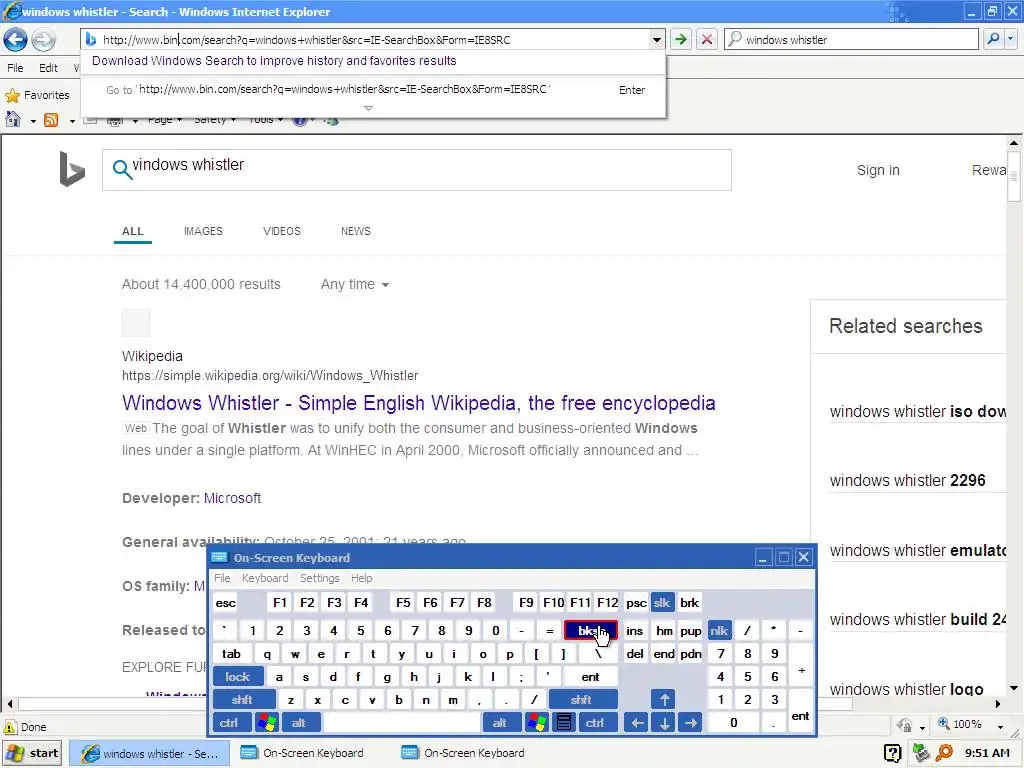Click the Home icon in command bar

[x=13, y=120]
